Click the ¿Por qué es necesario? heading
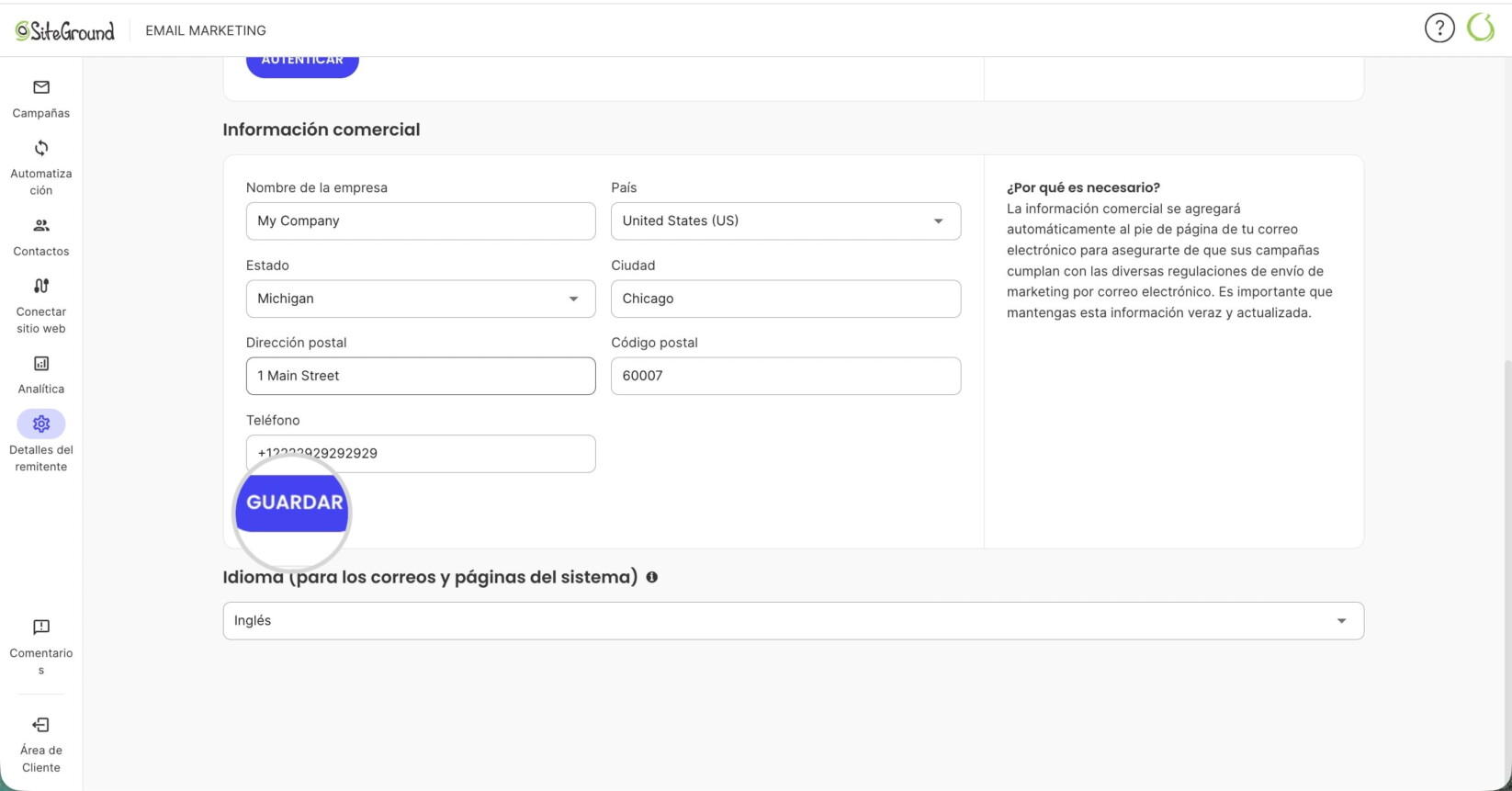 (1083, 187)
